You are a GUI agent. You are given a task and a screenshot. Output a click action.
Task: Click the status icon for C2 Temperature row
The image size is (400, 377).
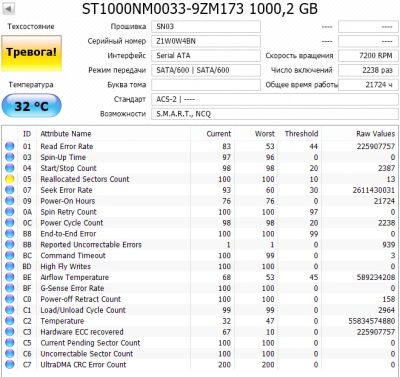click(10, 321)
